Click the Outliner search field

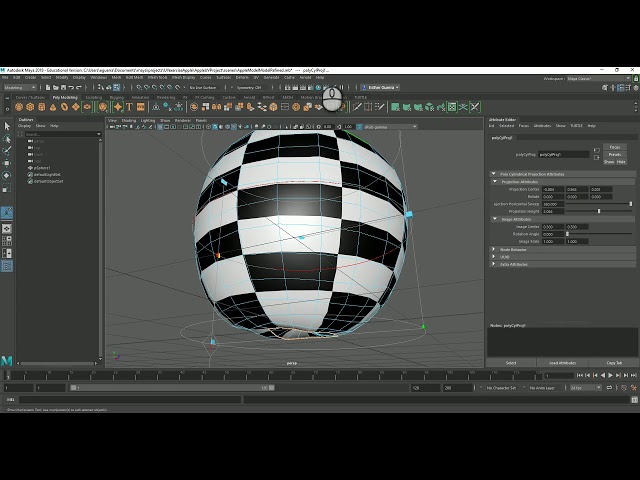coord(62,134)
